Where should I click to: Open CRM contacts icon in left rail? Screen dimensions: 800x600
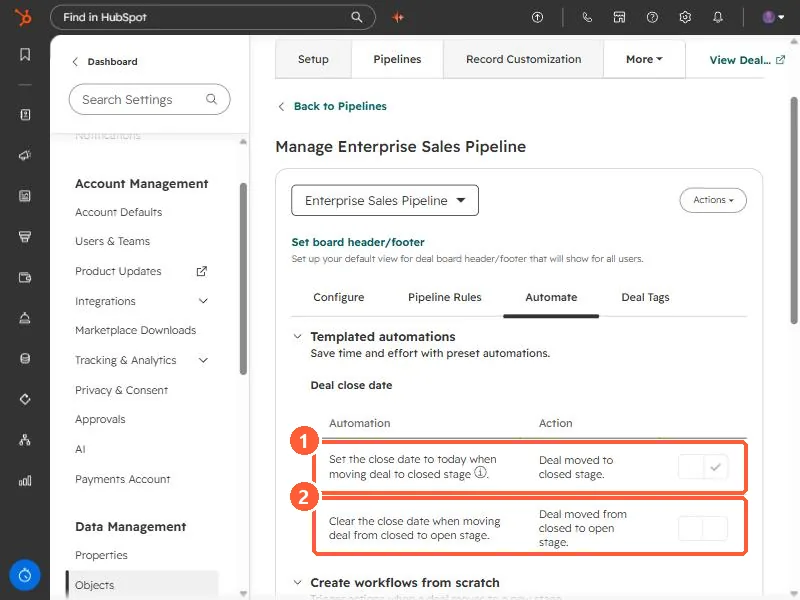pyautogui.click(x=25, y=115)
